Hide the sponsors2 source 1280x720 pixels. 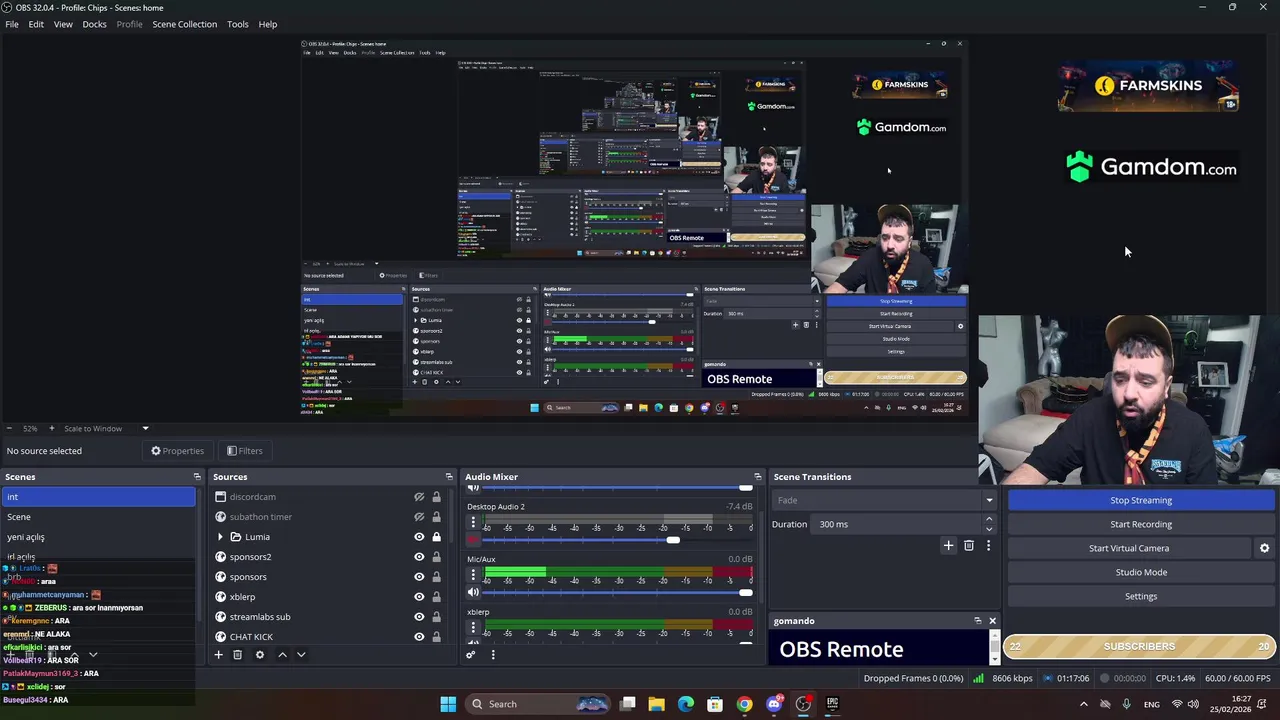click(419, 557)
